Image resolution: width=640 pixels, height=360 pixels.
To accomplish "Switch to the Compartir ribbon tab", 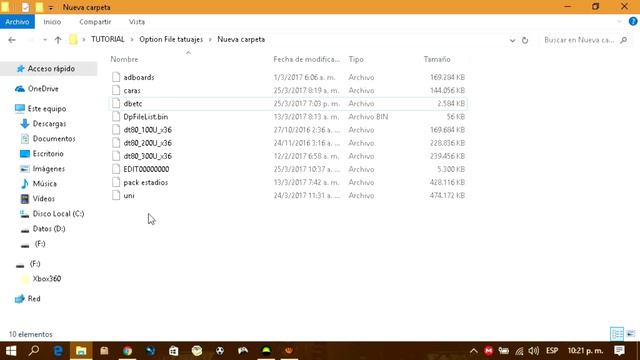I will [x=95, y=22].
